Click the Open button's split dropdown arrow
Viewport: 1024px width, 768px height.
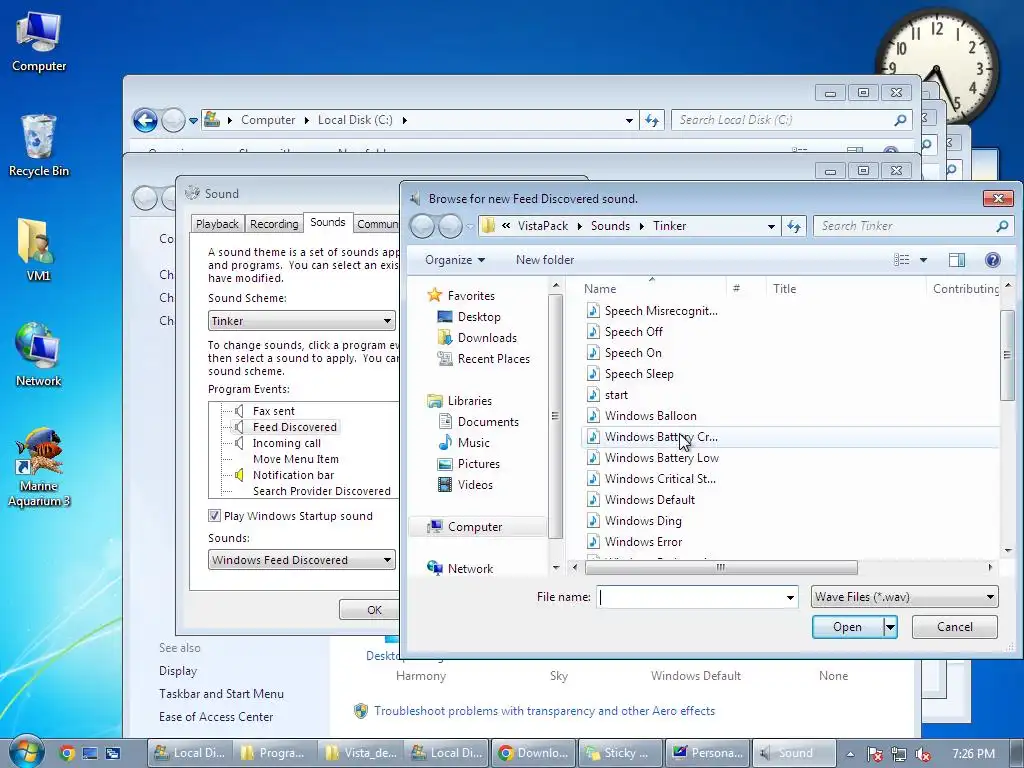889,627
